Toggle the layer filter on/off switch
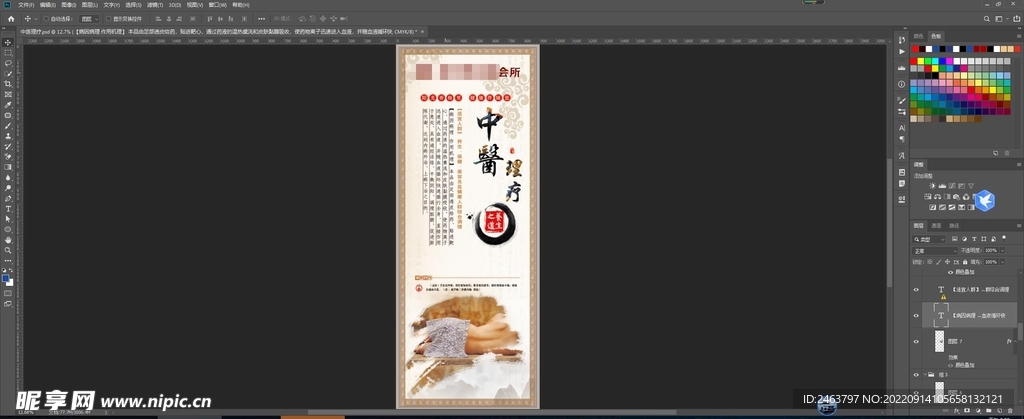1024x419 pixels. click(x=1004, y=238)
